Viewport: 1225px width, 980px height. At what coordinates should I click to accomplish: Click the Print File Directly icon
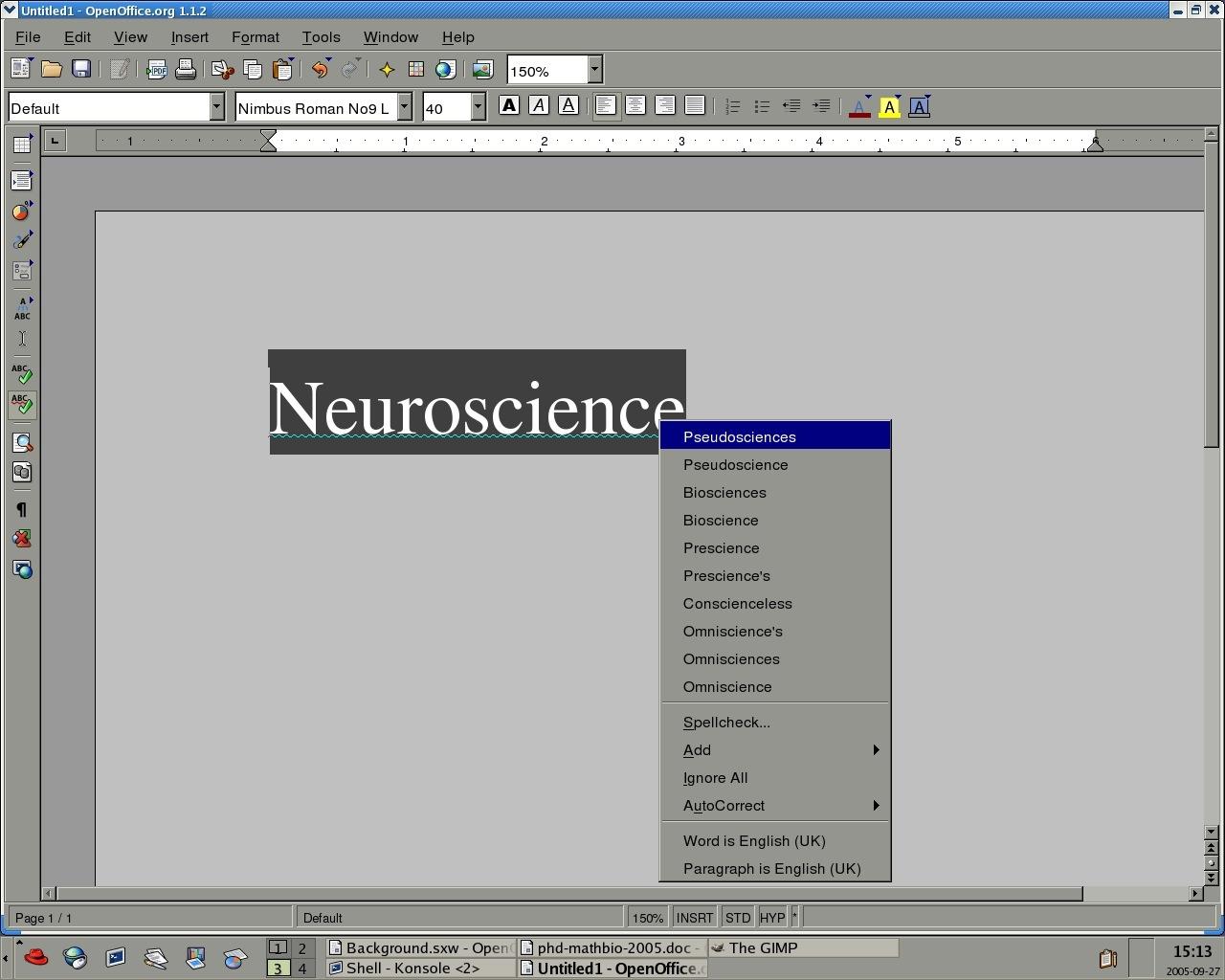coord(186,70)
